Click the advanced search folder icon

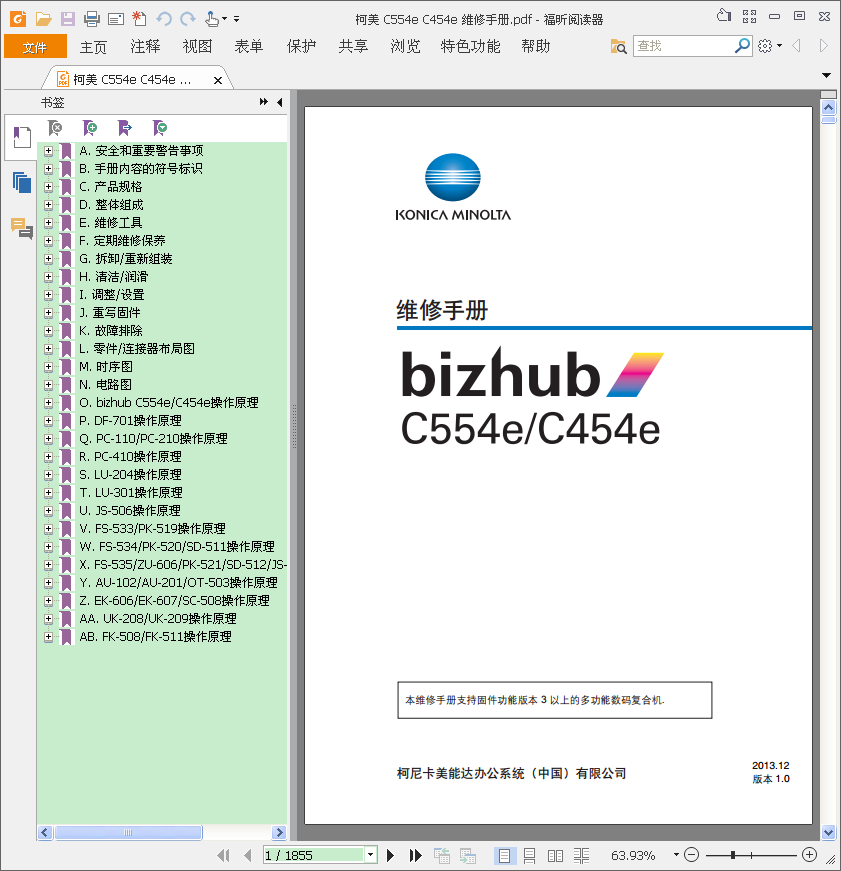point(618,46)
